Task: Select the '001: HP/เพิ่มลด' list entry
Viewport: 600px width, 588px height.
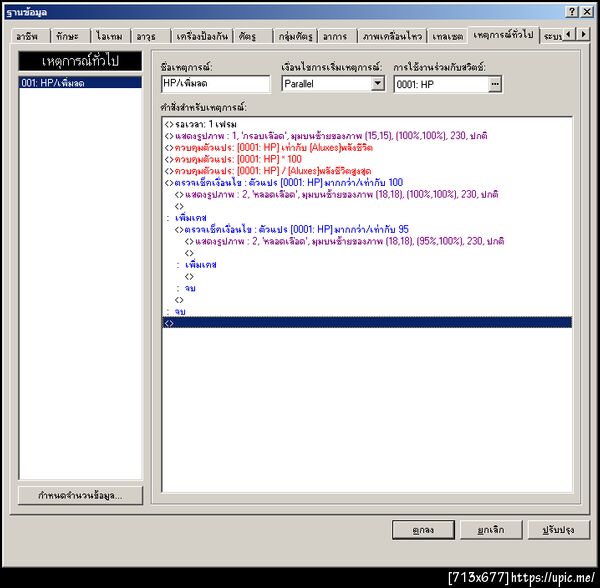Action: pos(80,83)
